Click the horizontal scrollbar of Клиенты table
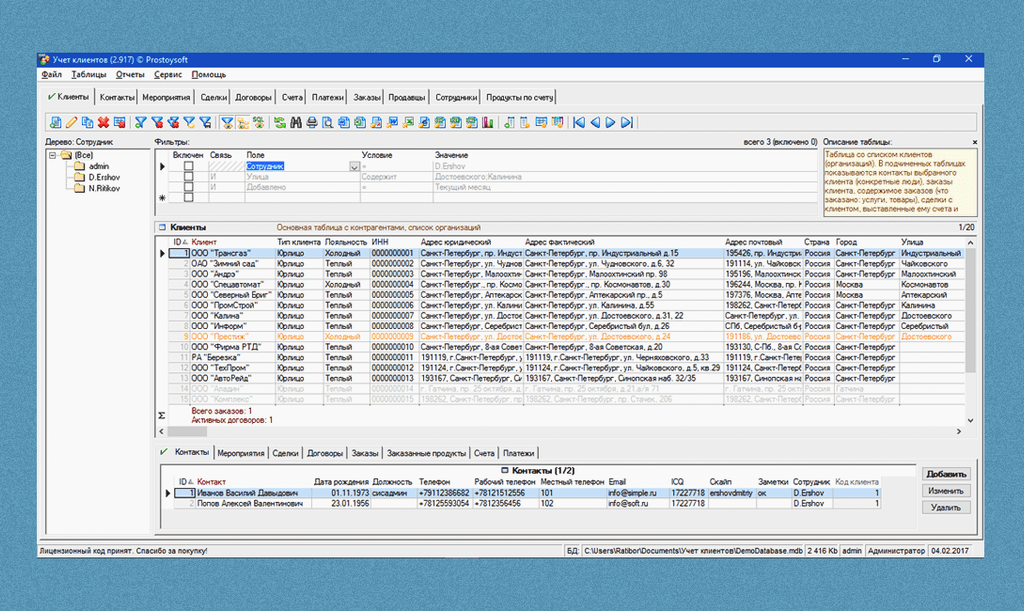1024x611 pixels. click(562, 431)
